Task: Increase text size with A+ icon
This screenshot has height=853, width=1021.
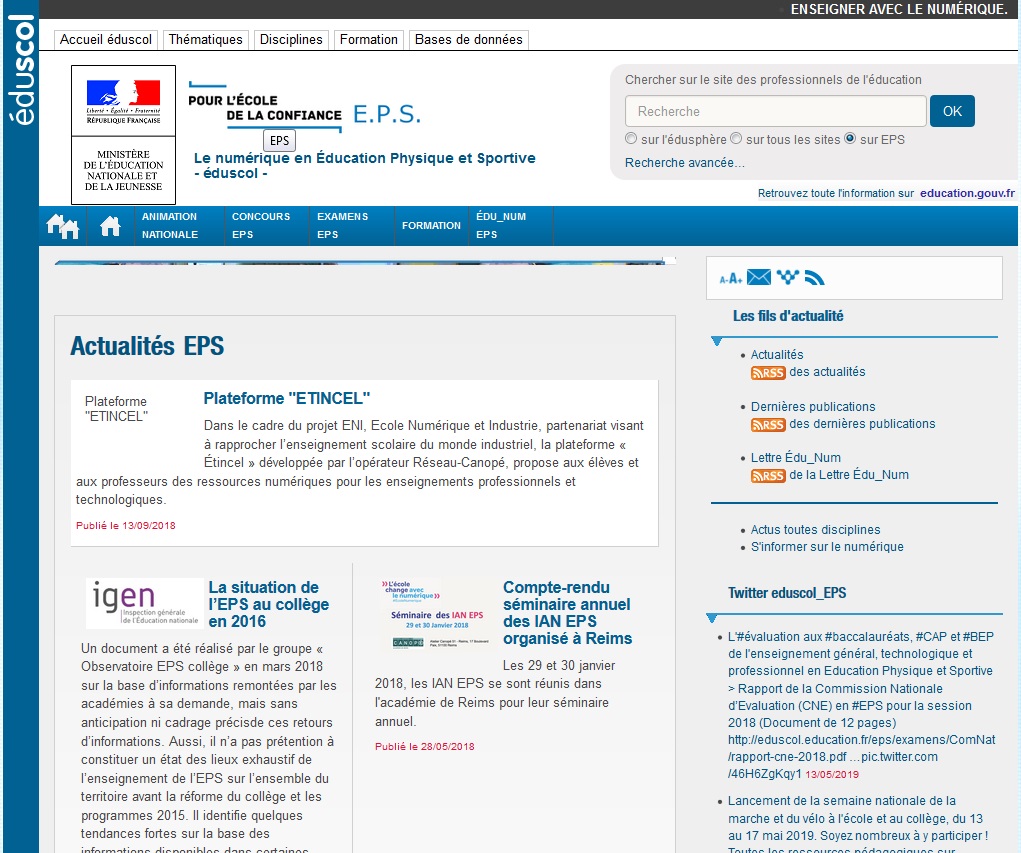Action: pyautogui.click(x=736, y=279)
